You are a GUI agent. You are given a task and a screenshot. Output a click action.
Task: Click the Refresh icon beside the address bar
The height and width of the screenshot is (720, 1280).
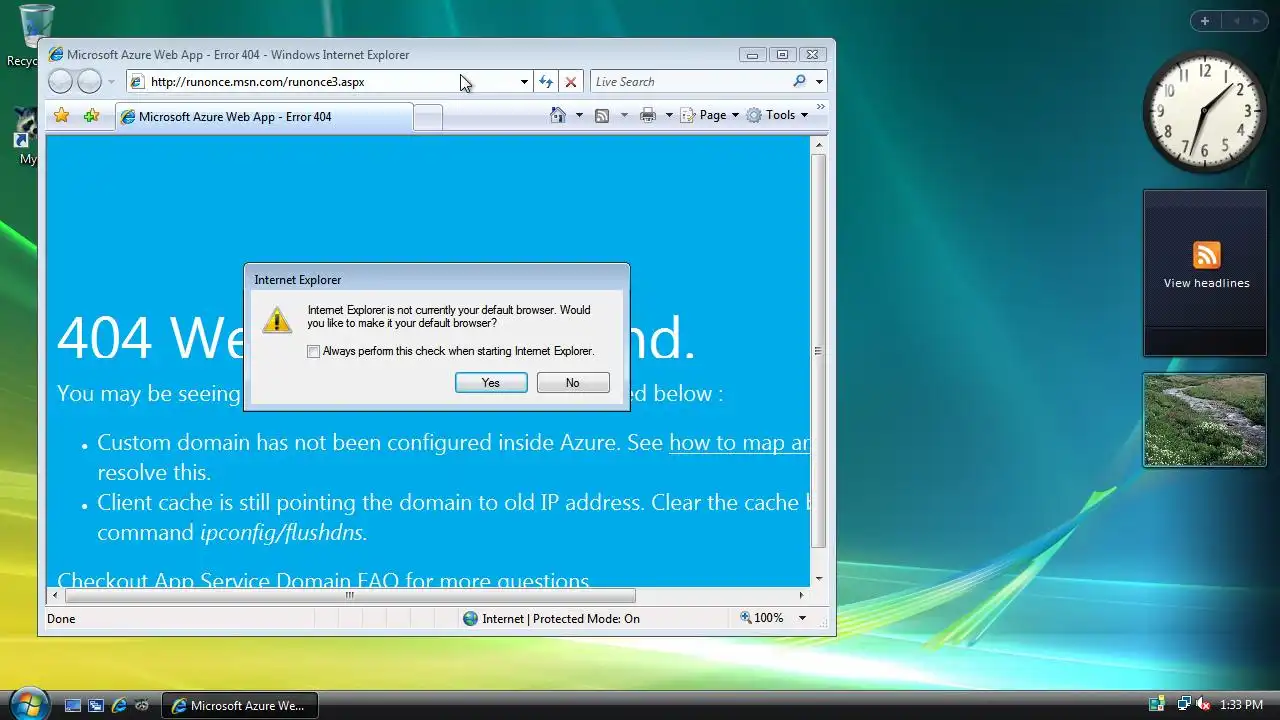(x=546, y=82)
